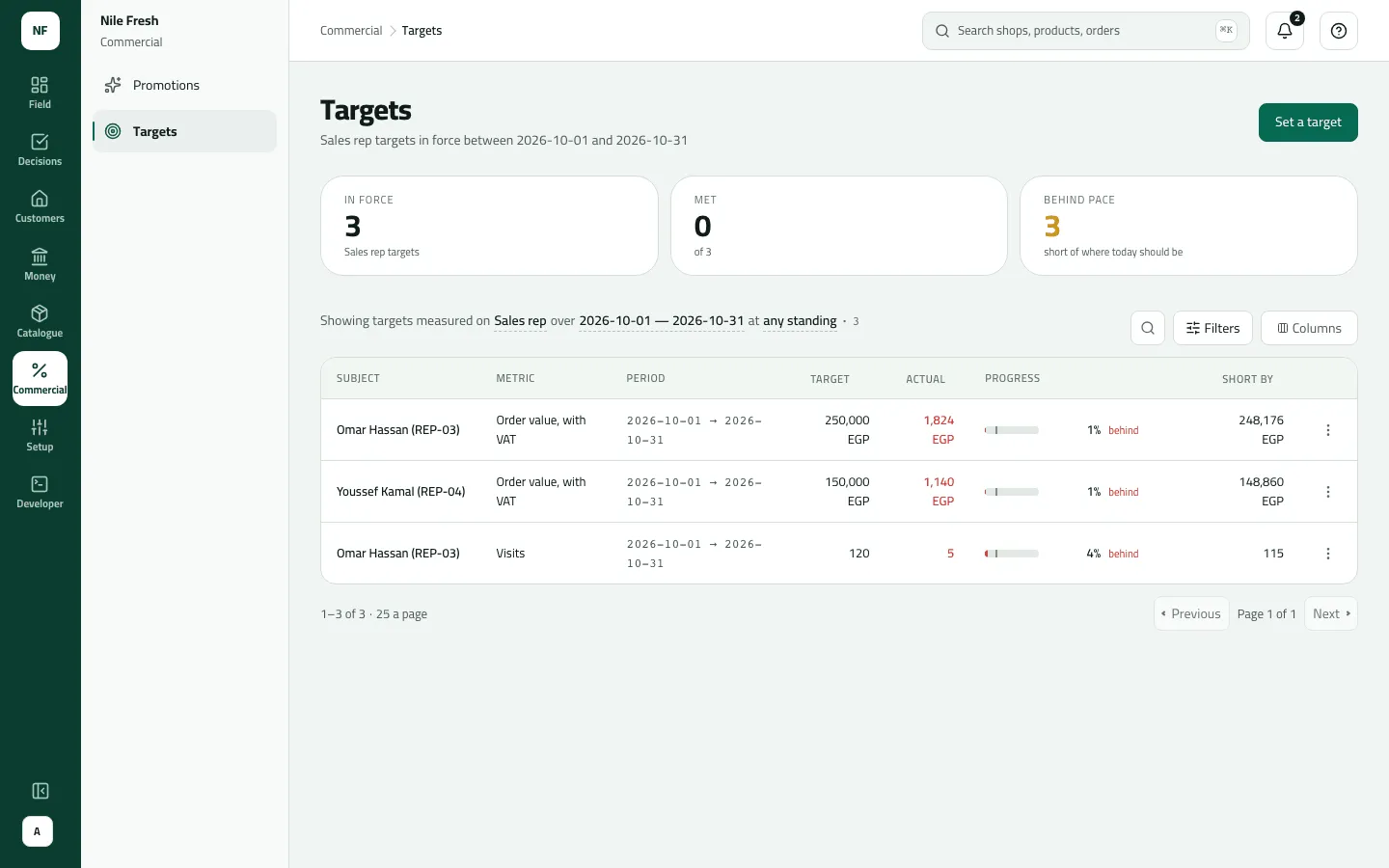Focus the search shops, products, orders field
This screenshot has height=868, width=1389.
click(1086, 31)
